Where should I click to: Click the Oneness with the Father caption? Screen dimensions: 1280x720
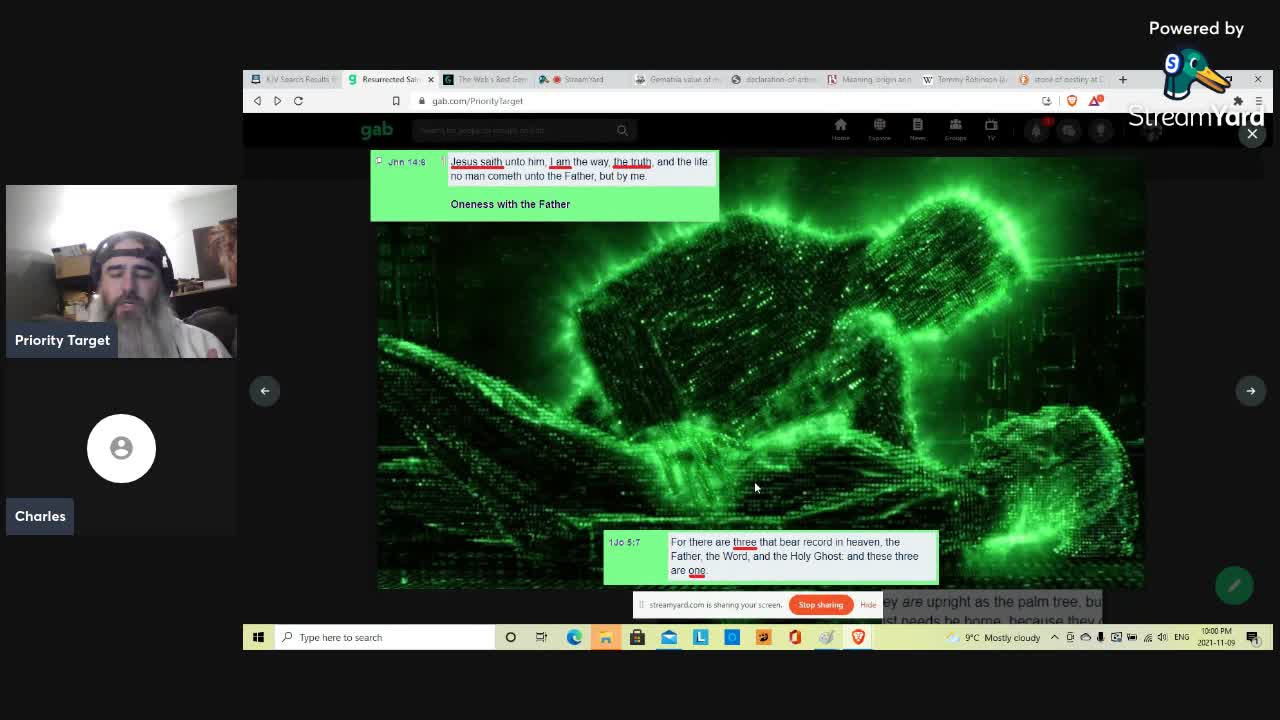coord(510,204)
